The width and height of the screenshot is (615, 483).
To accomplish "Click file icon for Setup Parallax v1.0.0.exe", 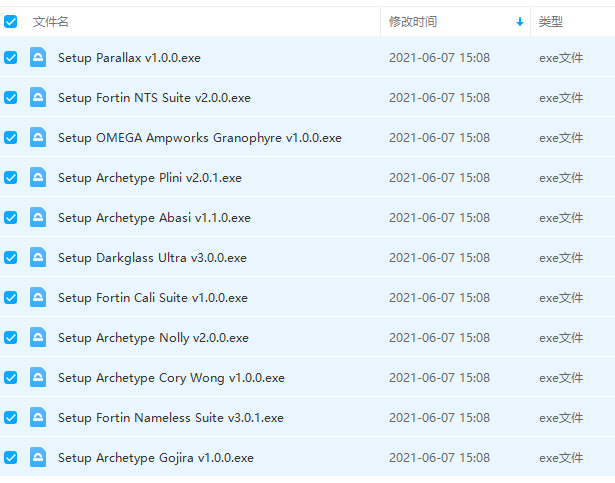I will pos(38,57).
